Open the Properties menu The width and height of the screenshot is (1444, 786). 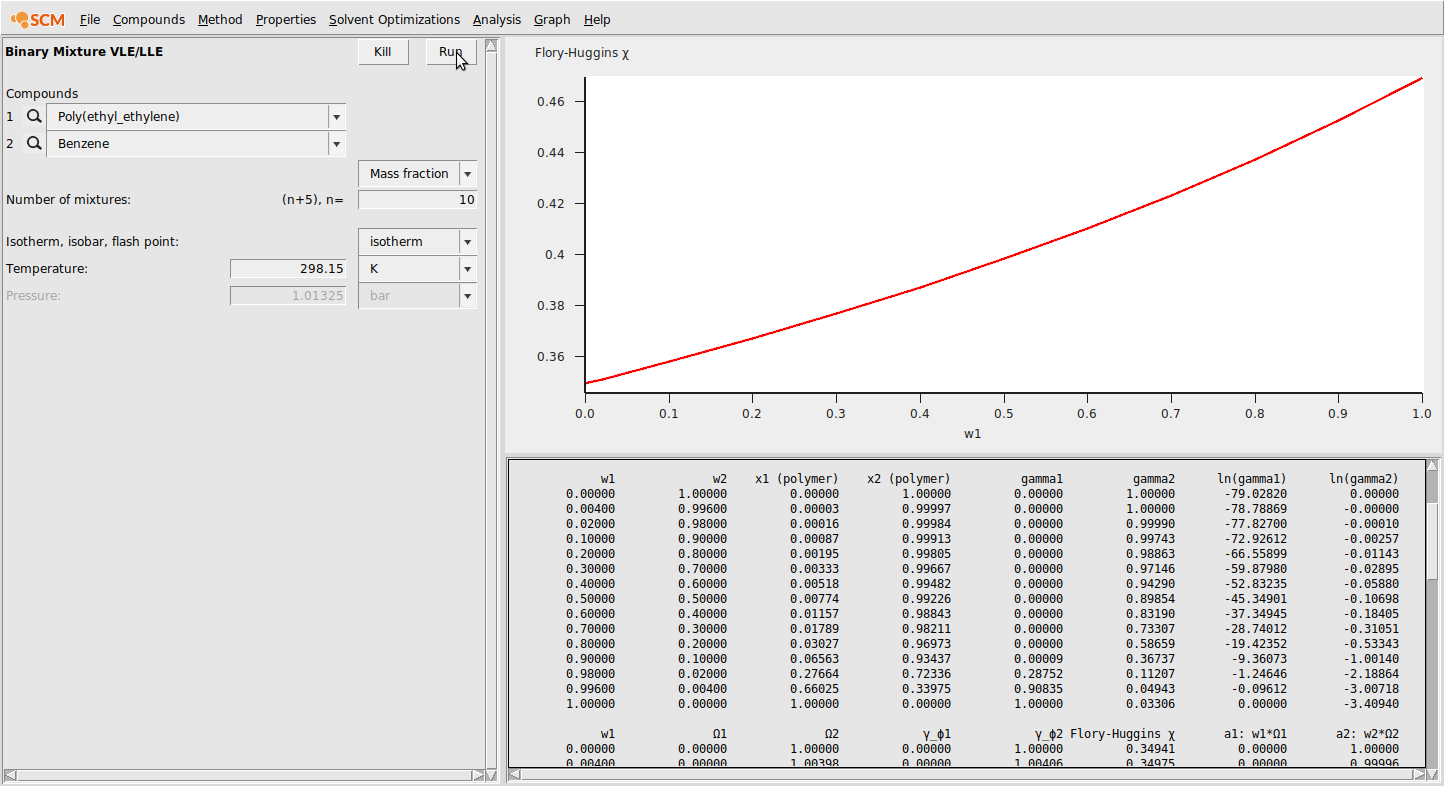[286, 19]
